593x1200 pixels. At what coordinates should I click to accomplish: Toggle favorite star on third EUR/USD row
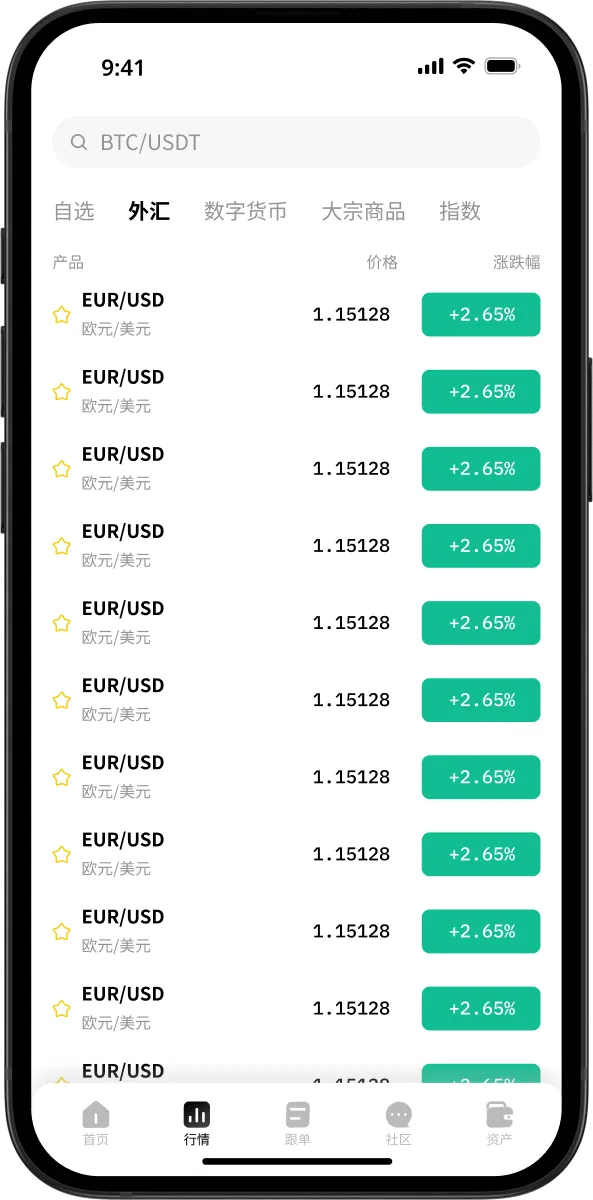[x=61, y=469]
